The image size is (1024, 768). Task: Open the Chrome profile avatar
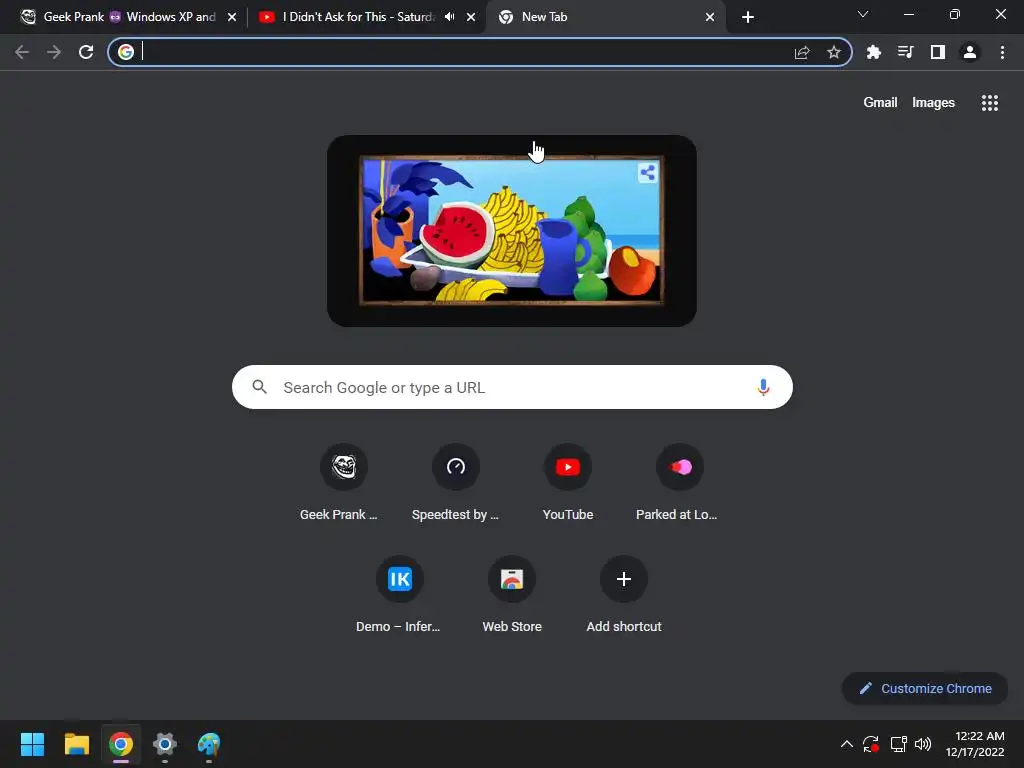970,52
